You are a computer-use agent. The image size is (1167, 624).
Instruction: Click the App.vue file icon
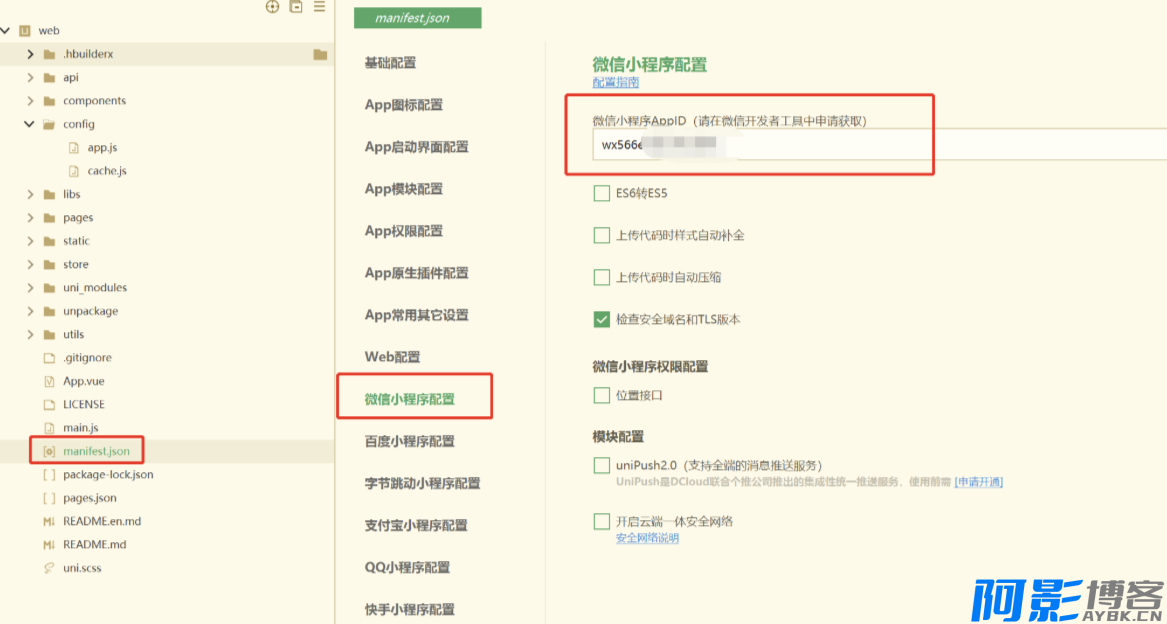(x=49, y=381)
